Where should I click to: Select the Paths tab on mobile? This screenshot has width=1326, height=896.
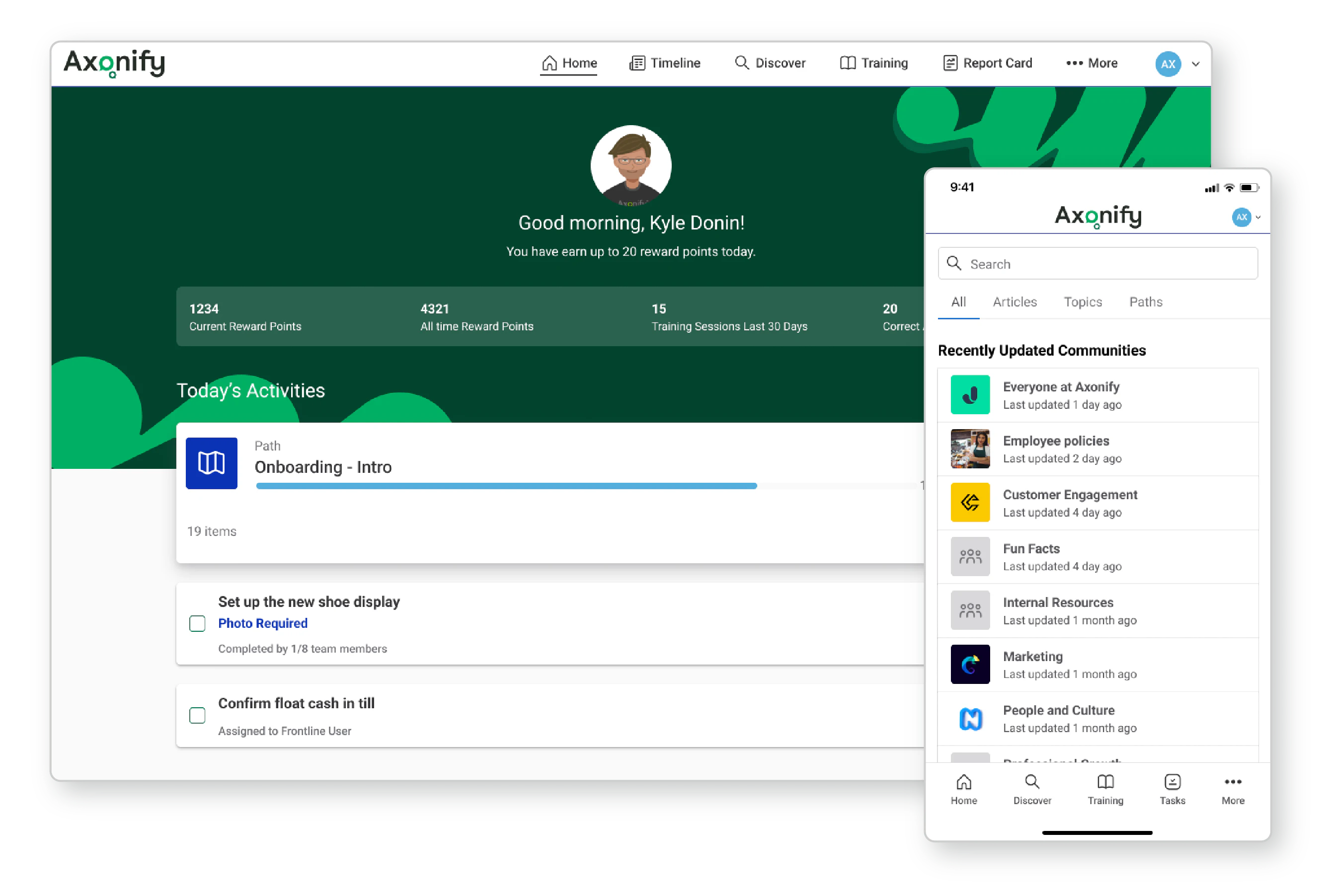pyautogui.click(x=1146, y=301)
